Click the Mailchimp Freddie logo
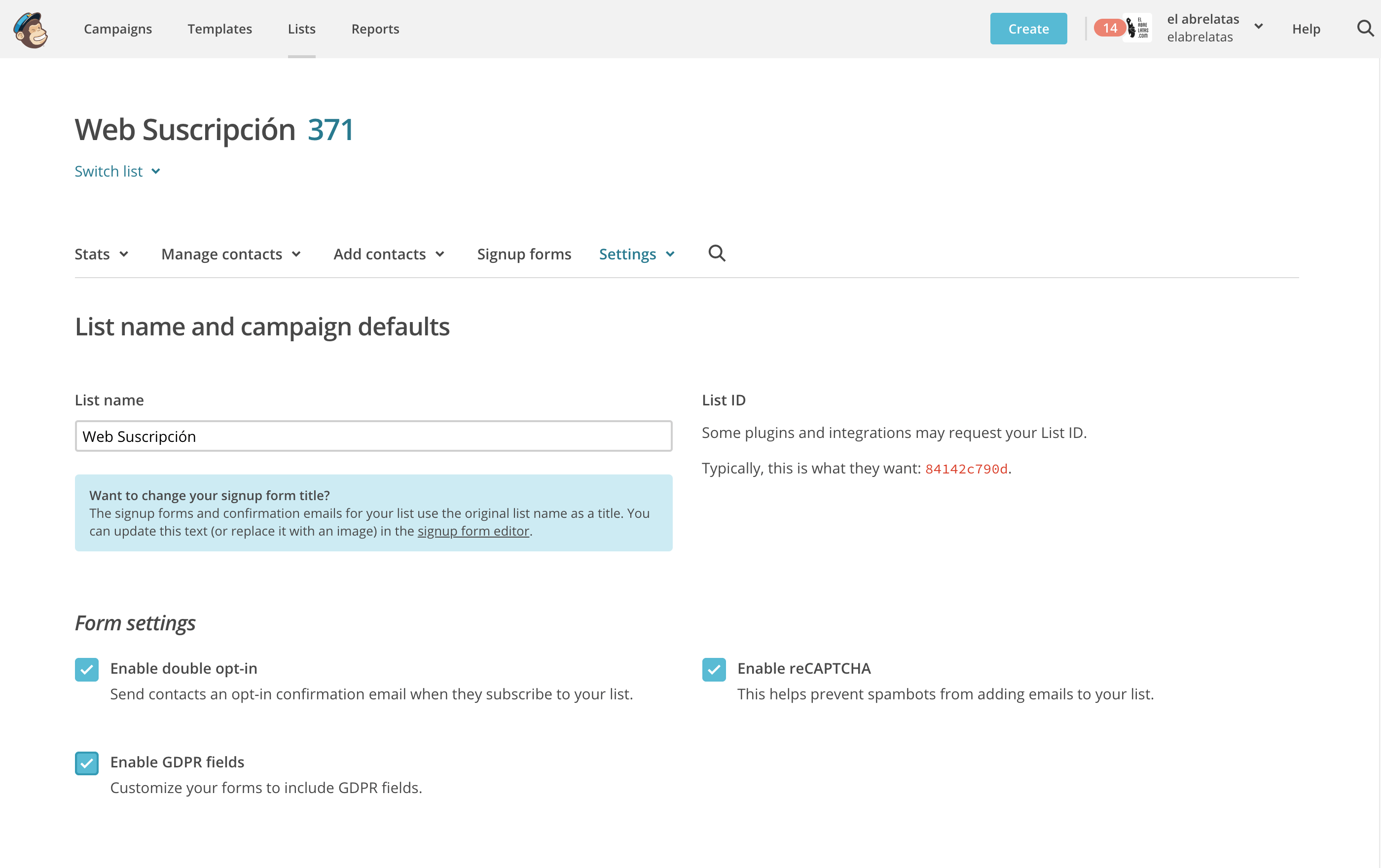Screen dimensions: 1381x868 tap(31, 29)
